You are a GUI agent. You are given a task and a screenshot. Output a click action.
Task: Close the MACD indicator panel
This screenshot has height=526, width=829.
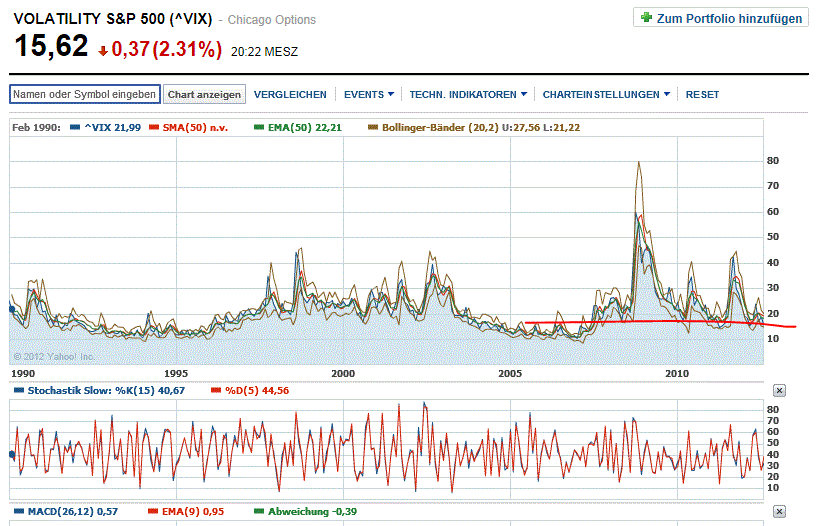coord(779,512)
